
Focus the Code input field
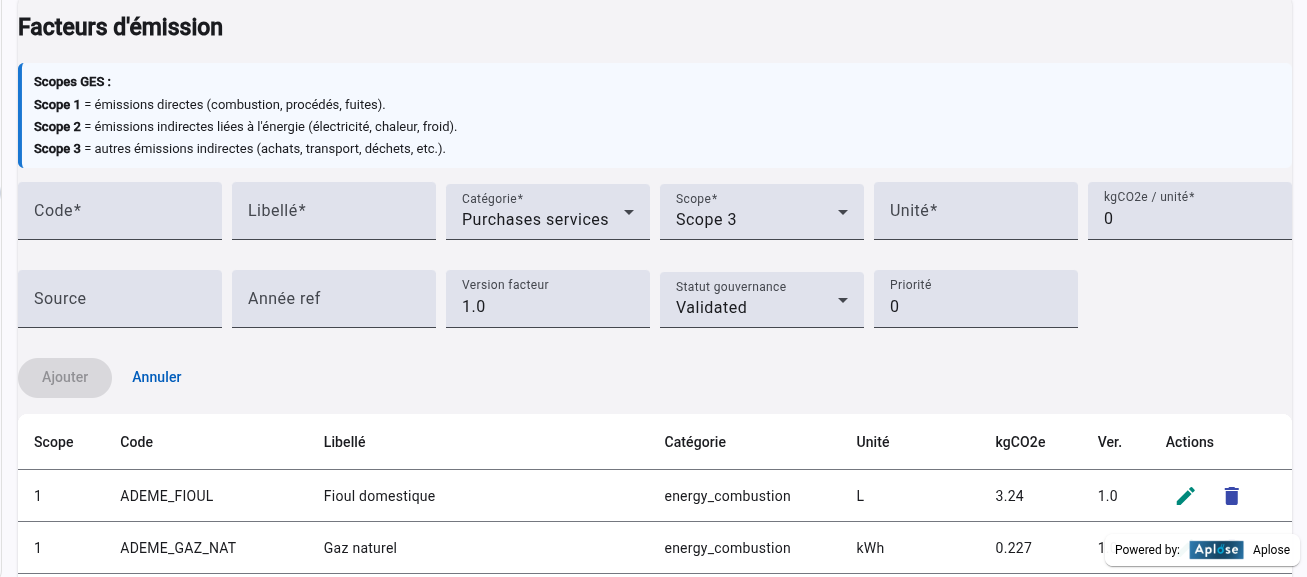119,211
